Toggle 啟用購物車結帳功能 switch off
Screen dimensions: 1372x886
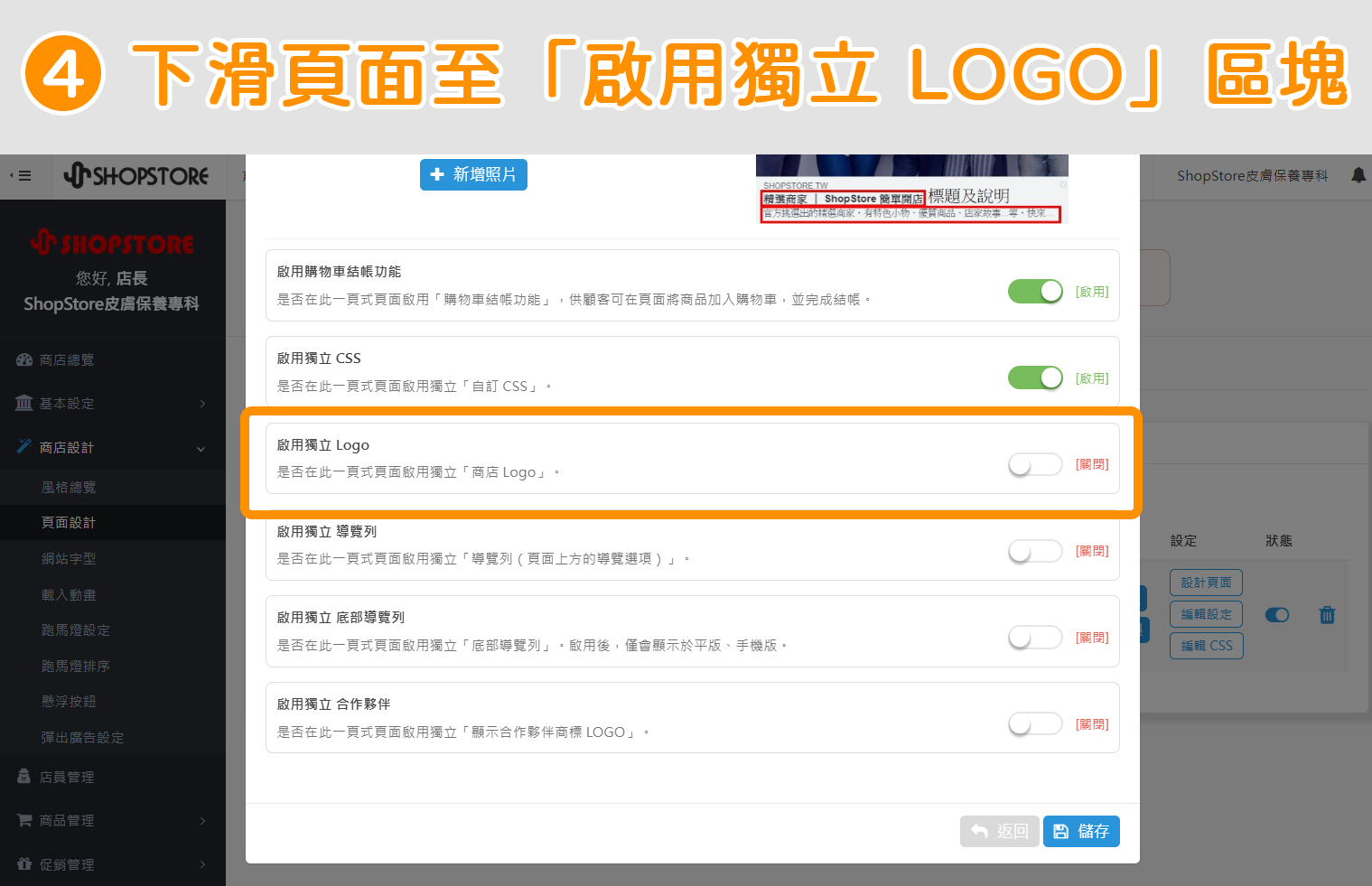click(x=1035, y=292)
